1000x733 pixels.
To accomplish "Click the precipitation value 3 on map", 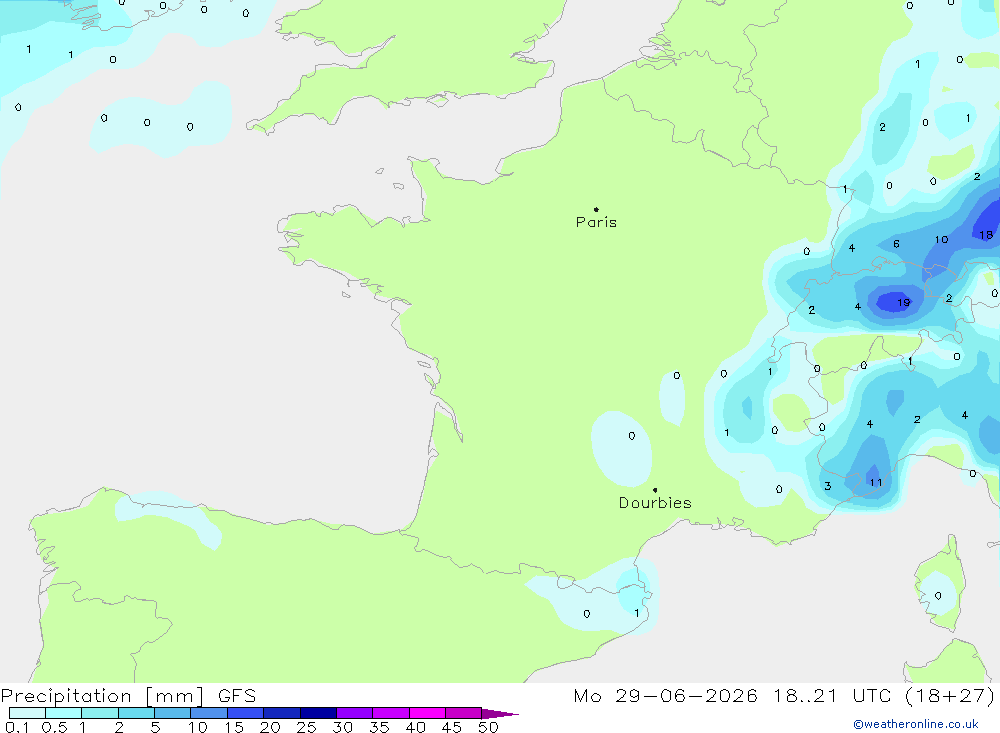I will (827, 486).
